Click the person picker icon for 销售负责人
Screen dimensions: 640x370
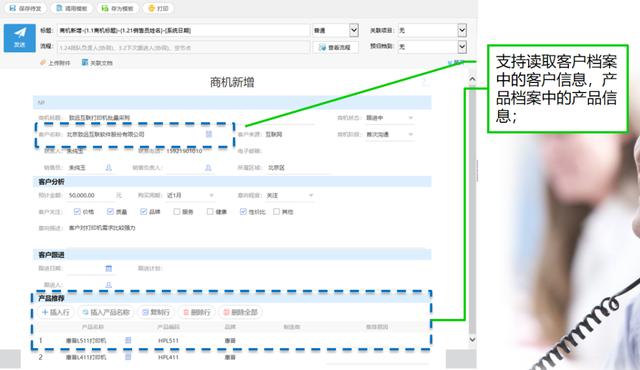tap(208, 168)
